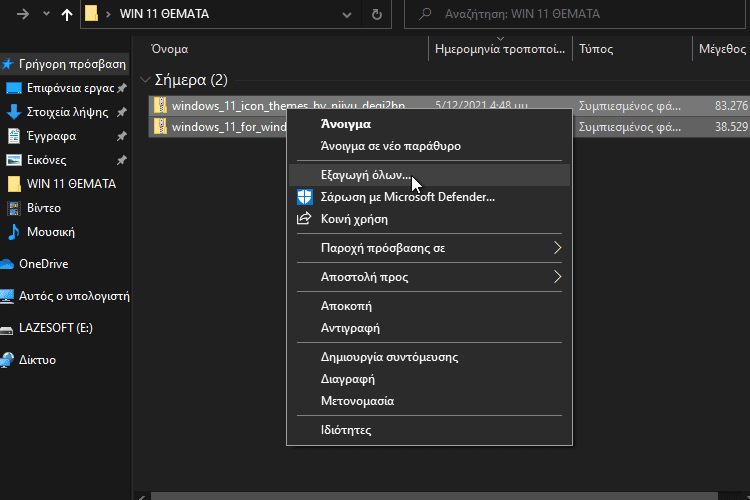Click the Quick access star icon
The image size is (750, 500).
coord(7,64)
